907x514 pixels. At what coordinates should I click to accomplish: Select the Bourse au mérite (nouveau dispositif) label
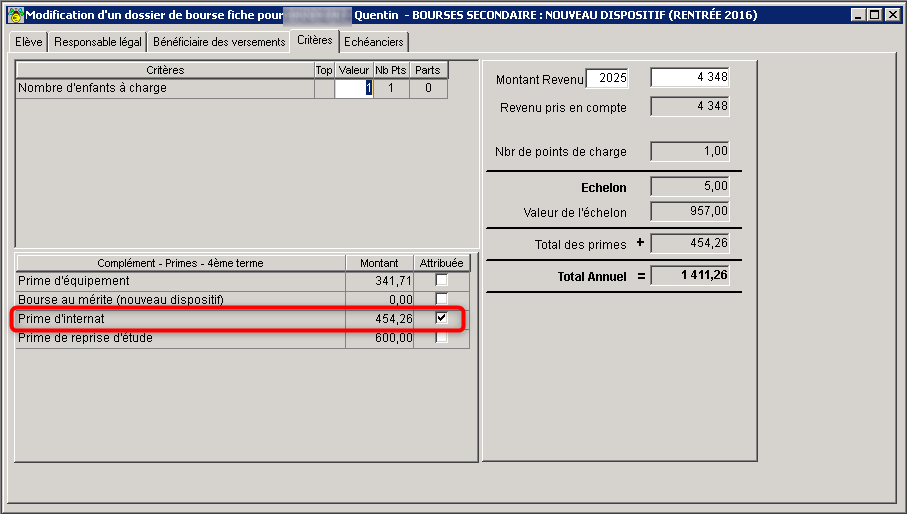[120, 299]
